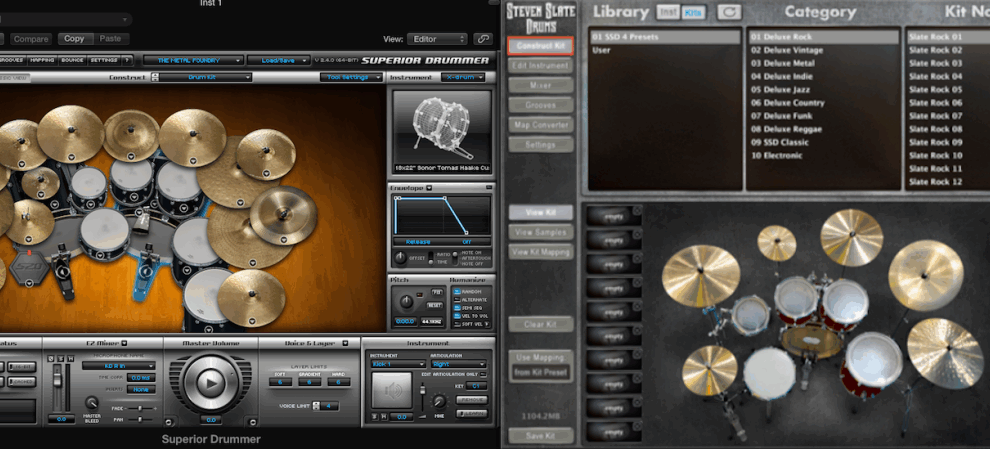Switch Library to Inst mode
This screenshot has height=449, width=990.
pyautogui.click(x=668, y=12)
